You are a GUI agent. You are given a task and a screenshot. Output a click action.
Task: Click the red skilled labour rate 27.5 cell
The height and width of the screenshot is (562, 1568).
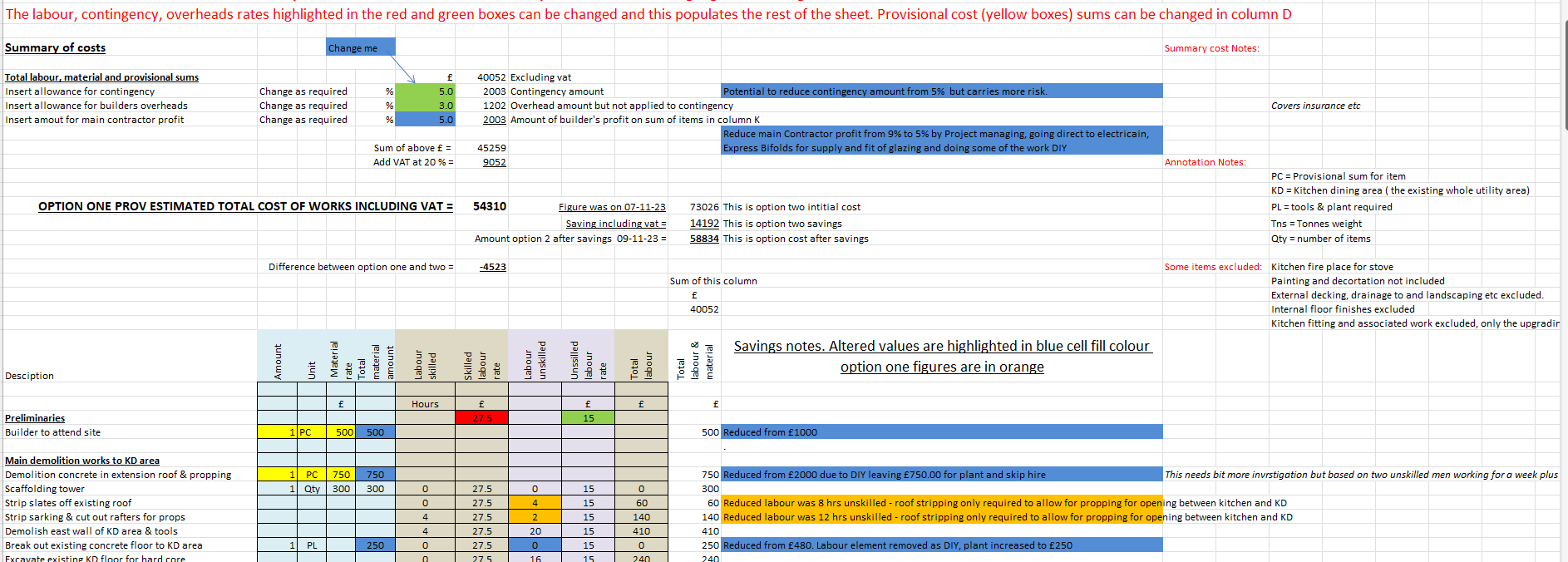pos(481,417)
